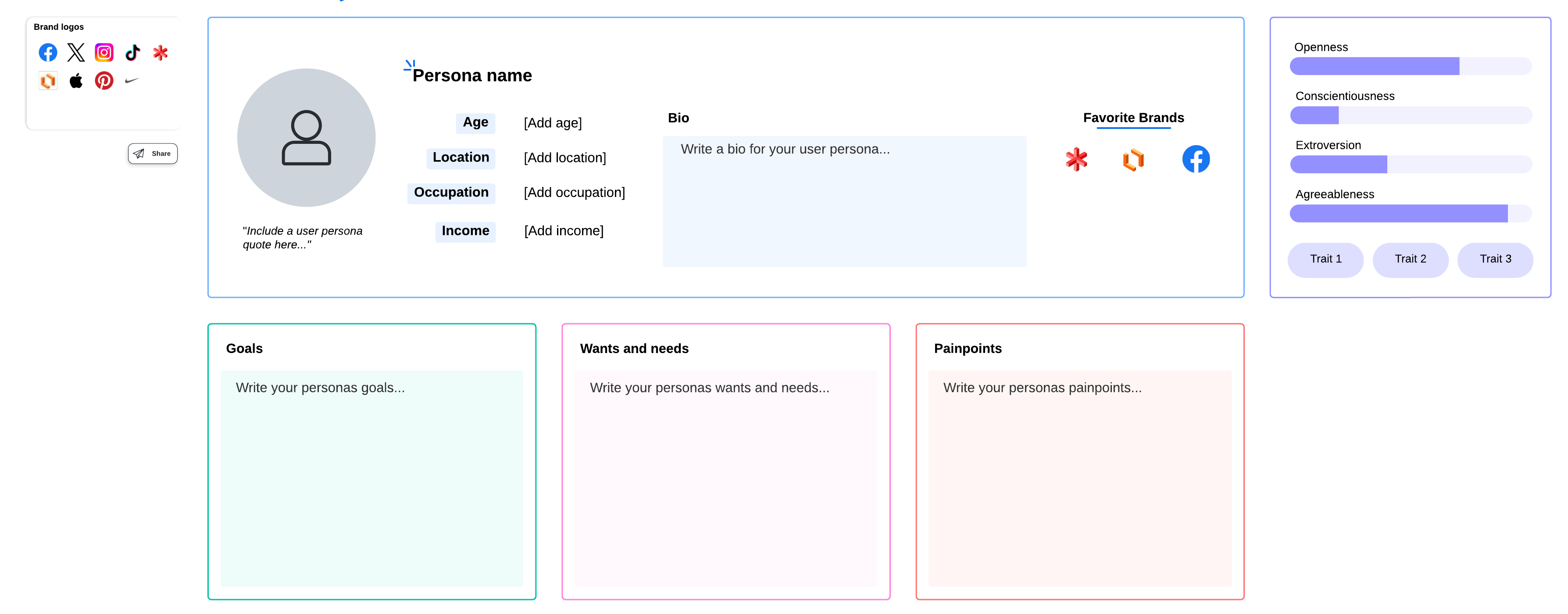Click the Facebook logo in Brand logos
This screenshot has height=614, width=1568.
(48, 52)
